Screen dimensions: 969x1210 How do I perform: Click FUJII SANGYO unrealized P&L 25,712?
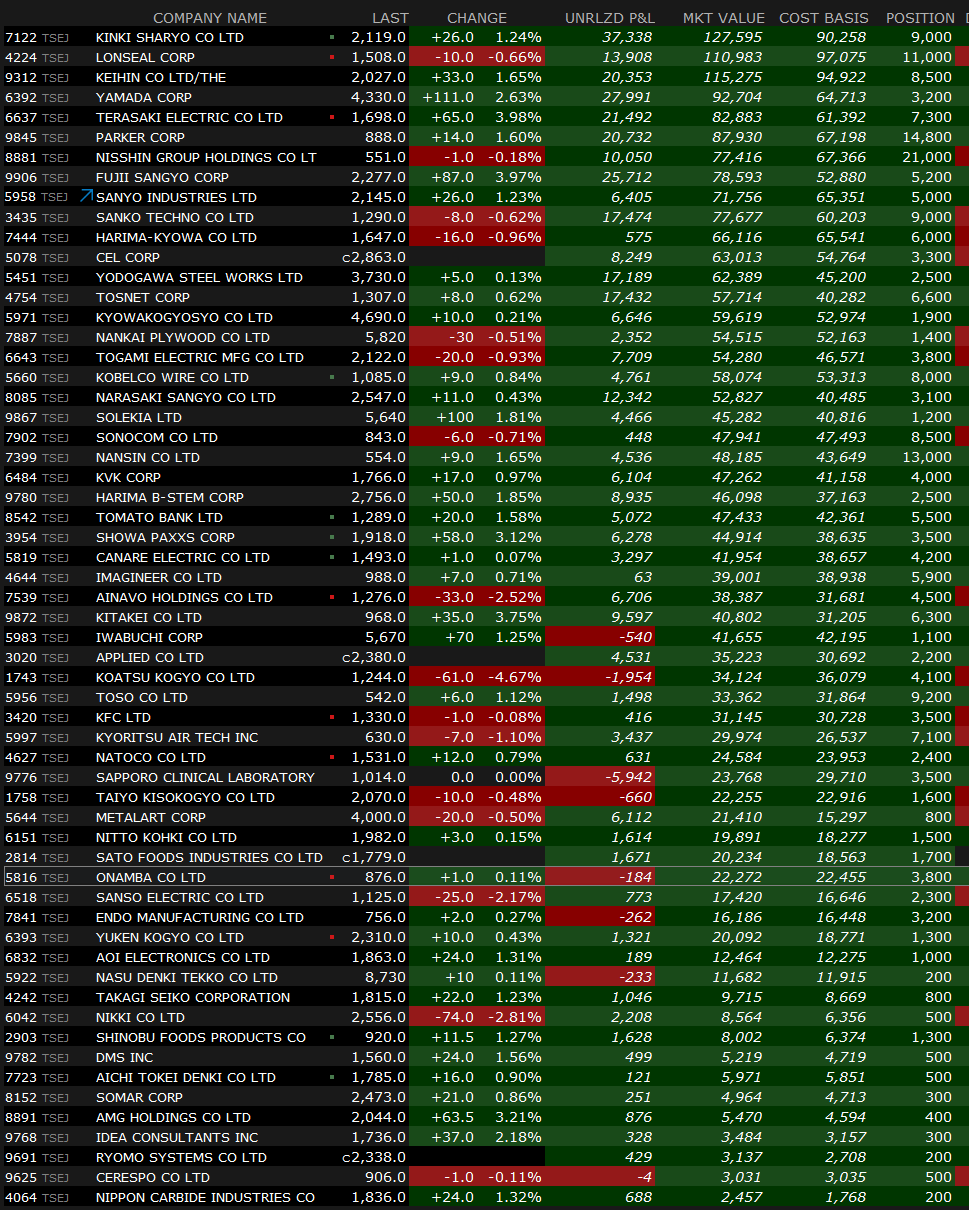(x=628, y=177)
